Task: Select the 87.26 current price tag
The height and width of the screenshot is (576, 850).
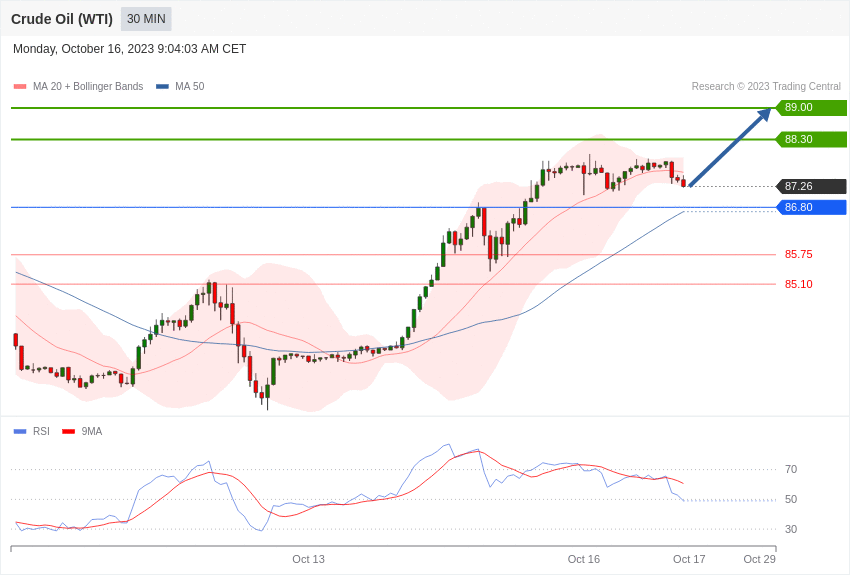Action: point(812,186)
